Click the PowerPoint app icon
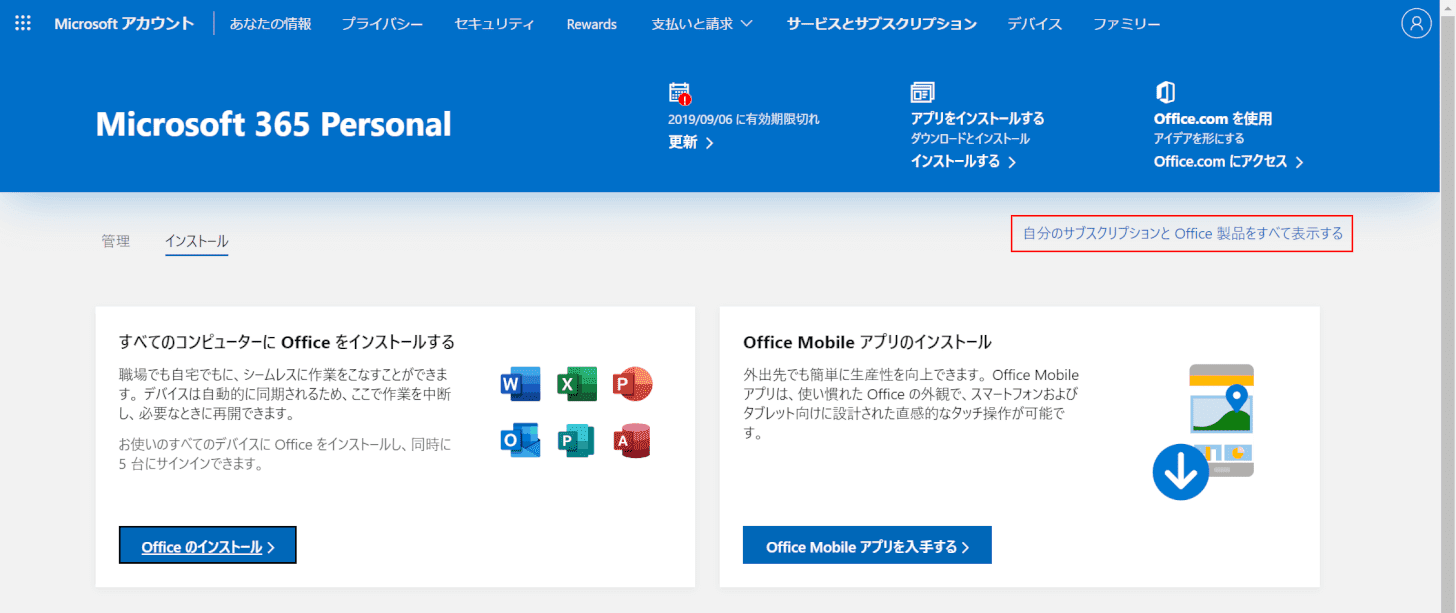1456x613 pixels. click(x=632, y=384)
